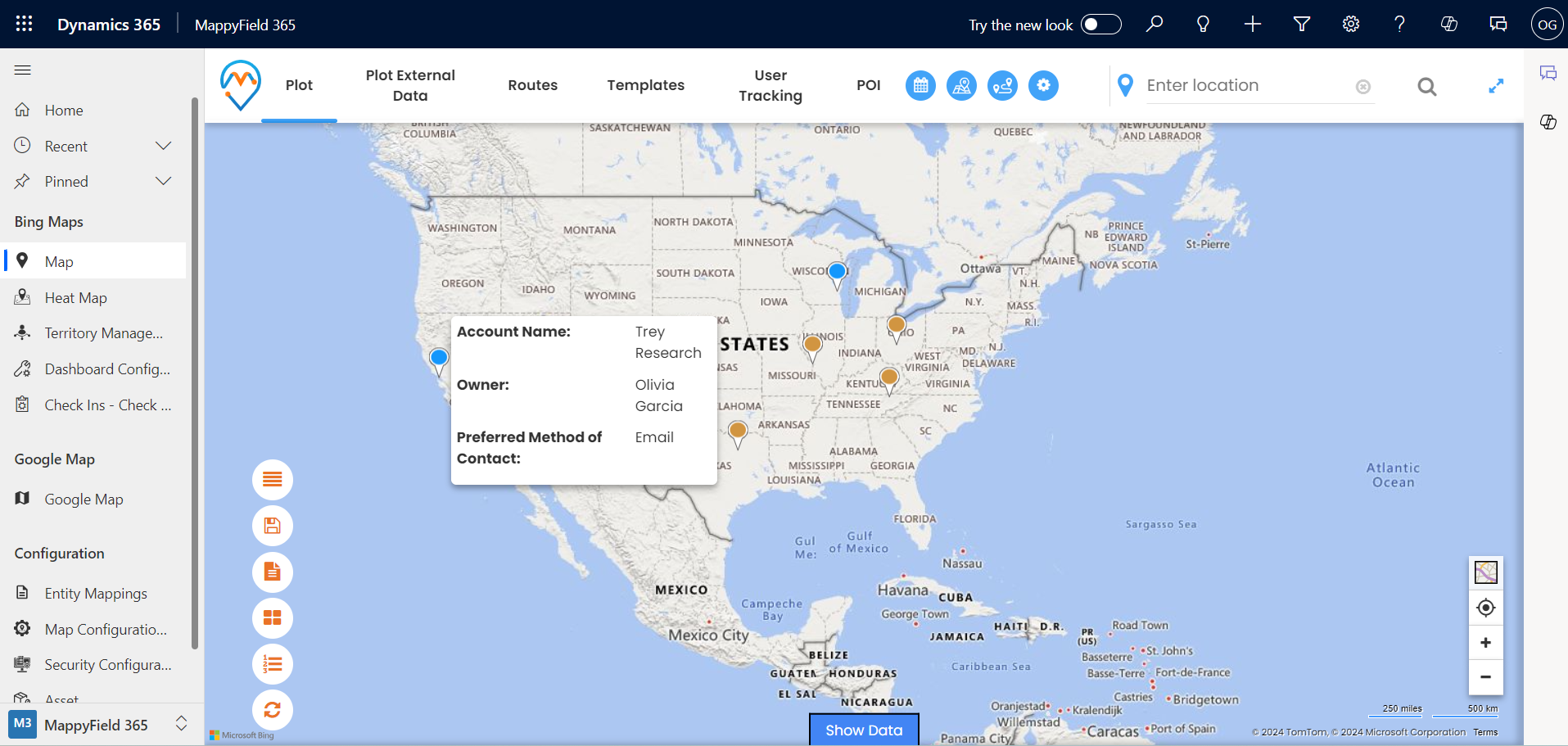Click the Show Data button
The width and height of the screenshot is (1568, 746).
(x=864, y=730)
